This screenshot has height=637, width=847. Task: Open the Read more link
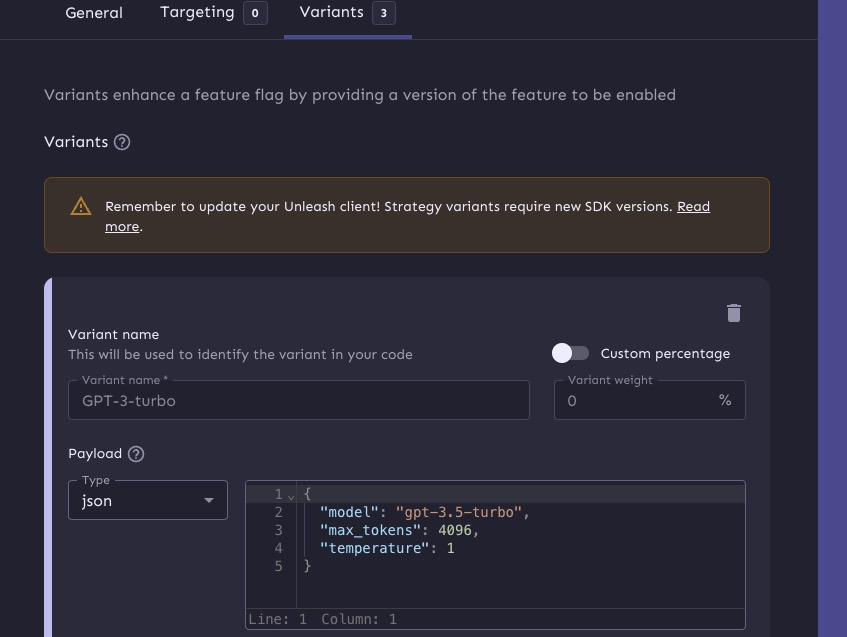[693, 207]
